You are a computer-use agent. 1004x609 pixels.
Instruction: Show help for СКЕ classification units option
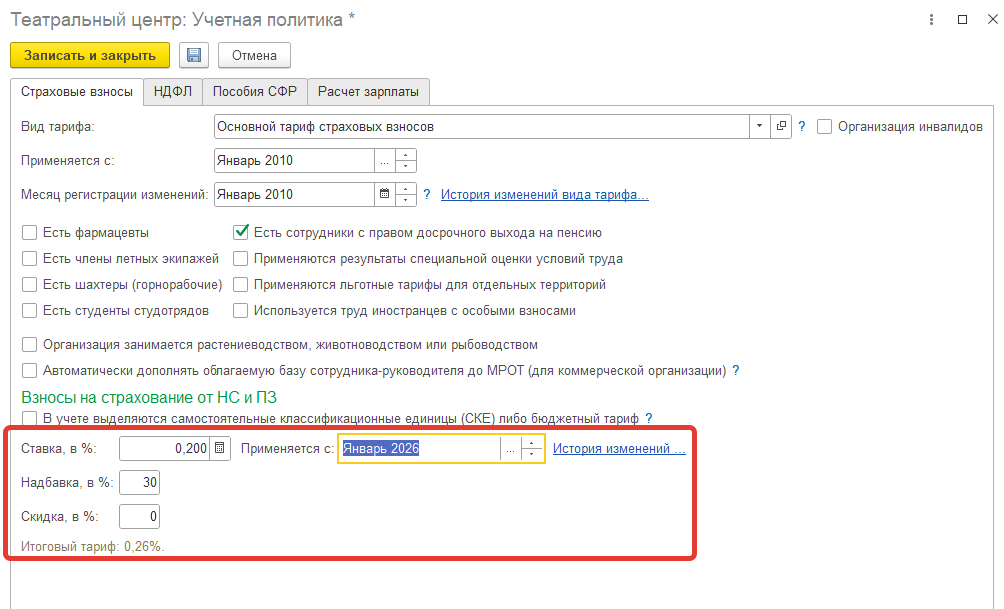(649, 418)
